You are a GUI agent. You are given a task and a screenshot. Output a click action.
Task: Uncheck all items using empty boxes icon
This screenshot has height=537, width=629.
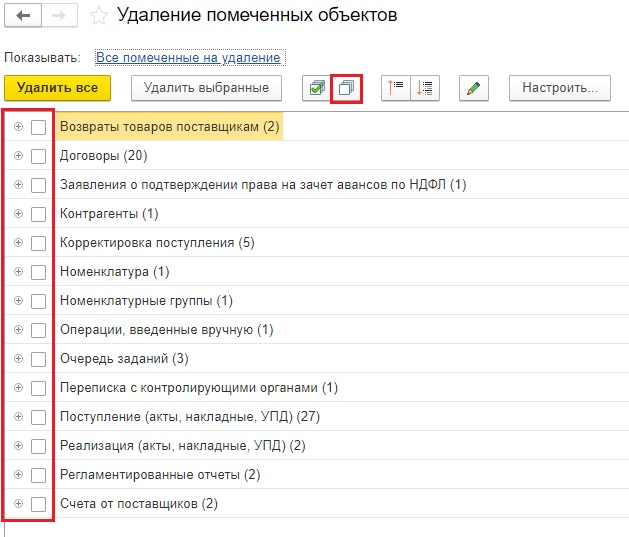coord(345,88)
